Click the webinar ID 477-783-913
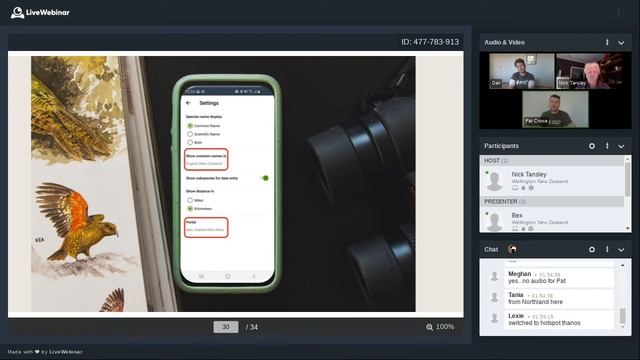Image resolution: width=640 pixels, height=360 pixels. coord(430,42)
